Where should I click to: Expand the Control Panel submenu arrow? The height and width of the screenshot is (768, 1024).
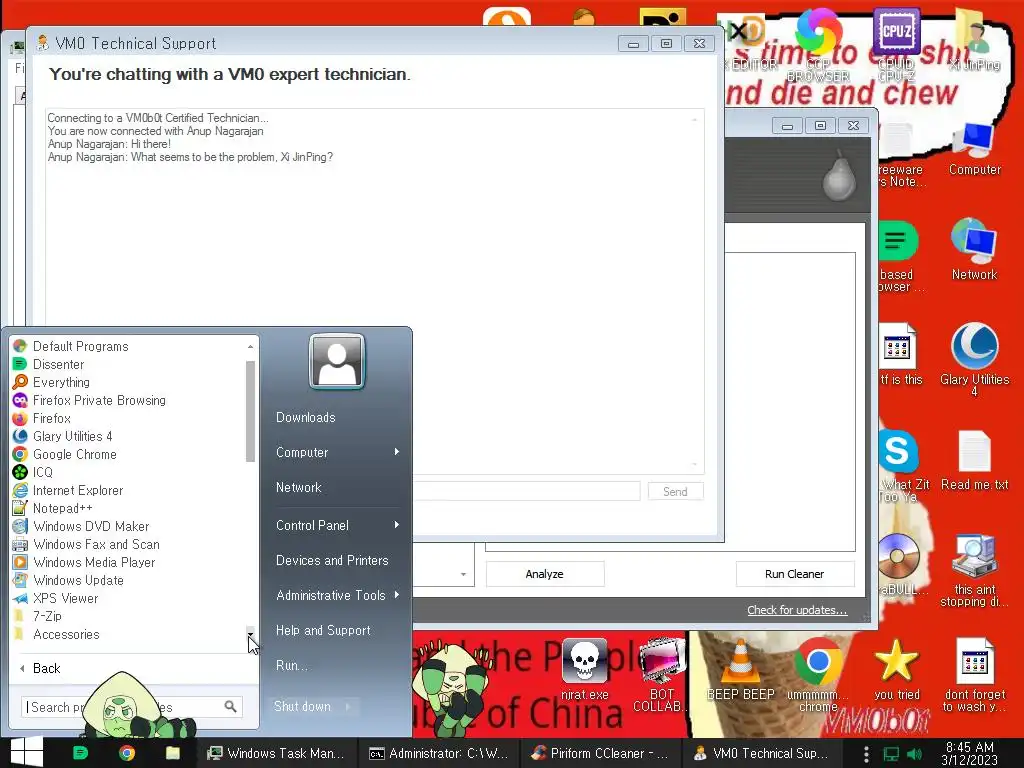point(396,525)
